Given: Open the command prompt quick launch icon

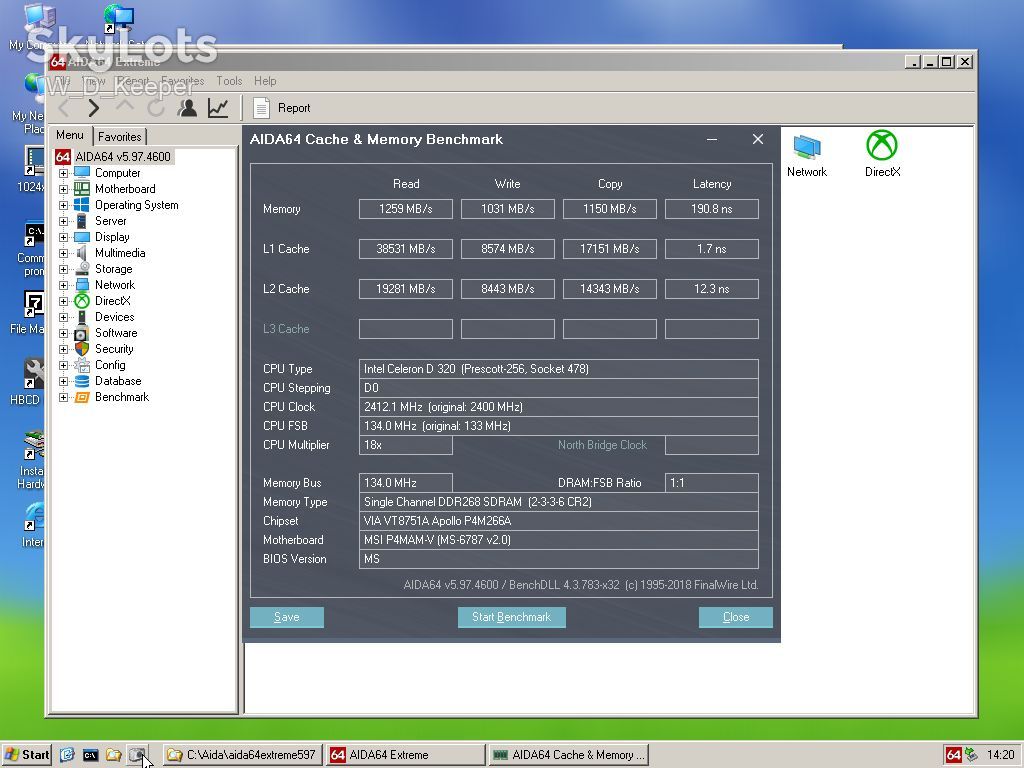Looking at the screenshot, I should [90, 755].
